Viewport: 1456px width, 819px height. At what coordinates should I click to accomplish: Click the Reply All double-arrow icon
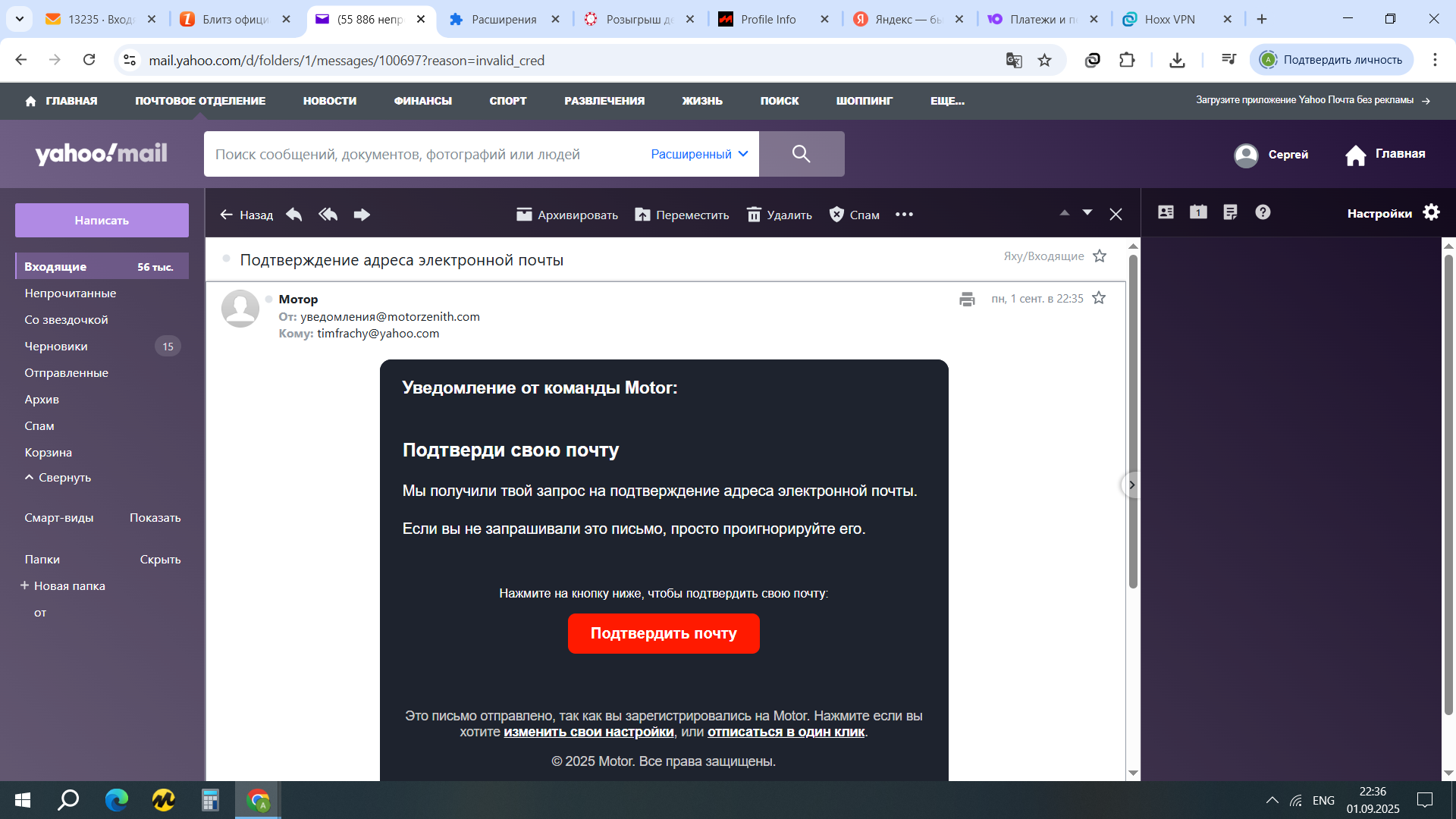pos(328,215)
